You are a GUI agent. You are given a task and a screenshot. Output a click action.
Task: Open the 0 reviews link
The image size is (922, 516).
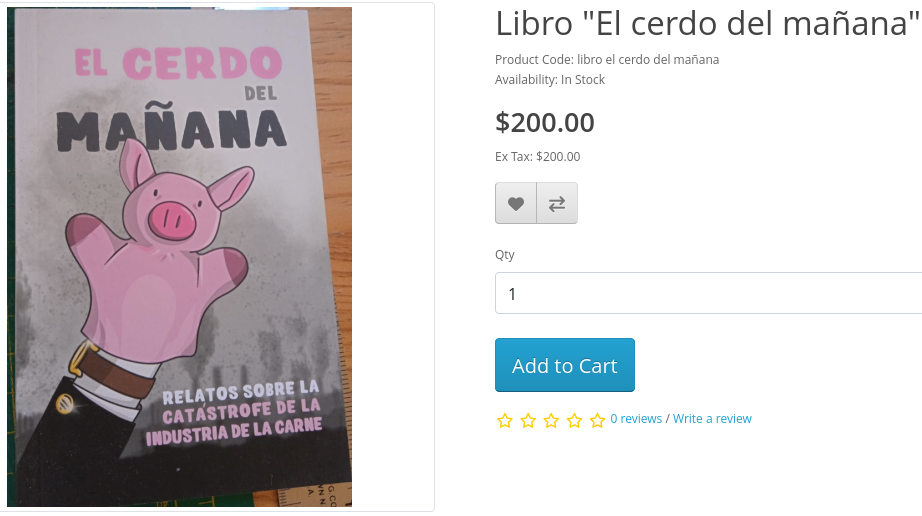coord(636,418)
